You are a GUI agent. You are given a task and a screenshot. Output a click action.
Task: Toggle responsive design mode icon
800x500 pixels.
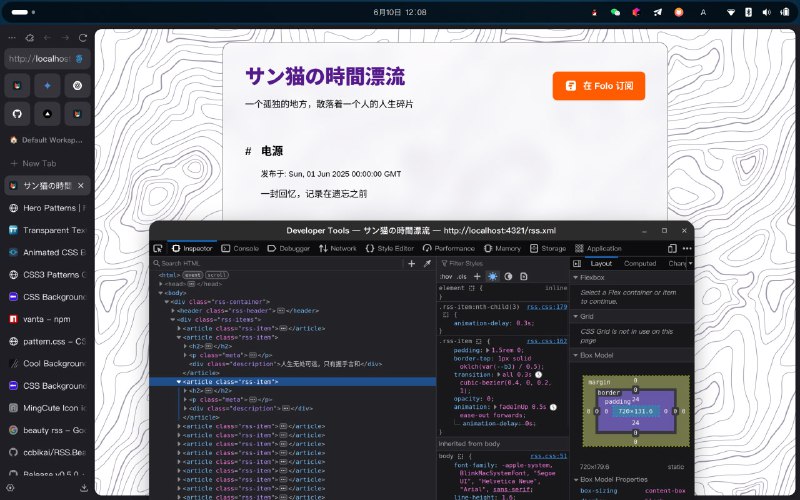click(669, 248)
